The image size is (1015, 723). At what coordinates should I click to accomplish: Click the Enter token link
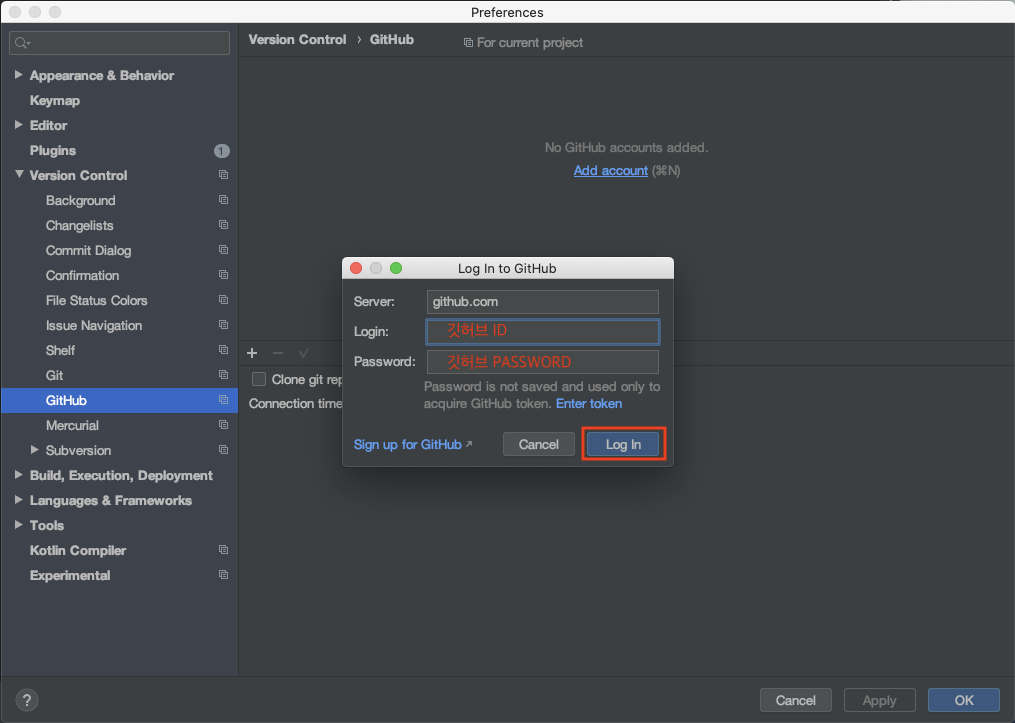(x=588, y=403)
